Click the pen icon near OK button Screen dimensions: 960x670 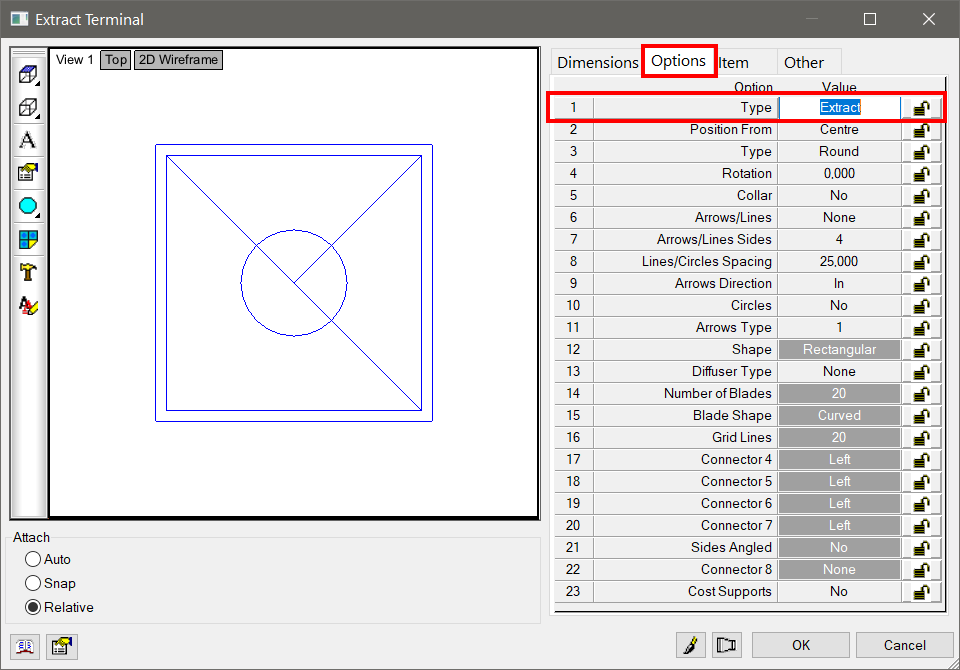[690, 645]
